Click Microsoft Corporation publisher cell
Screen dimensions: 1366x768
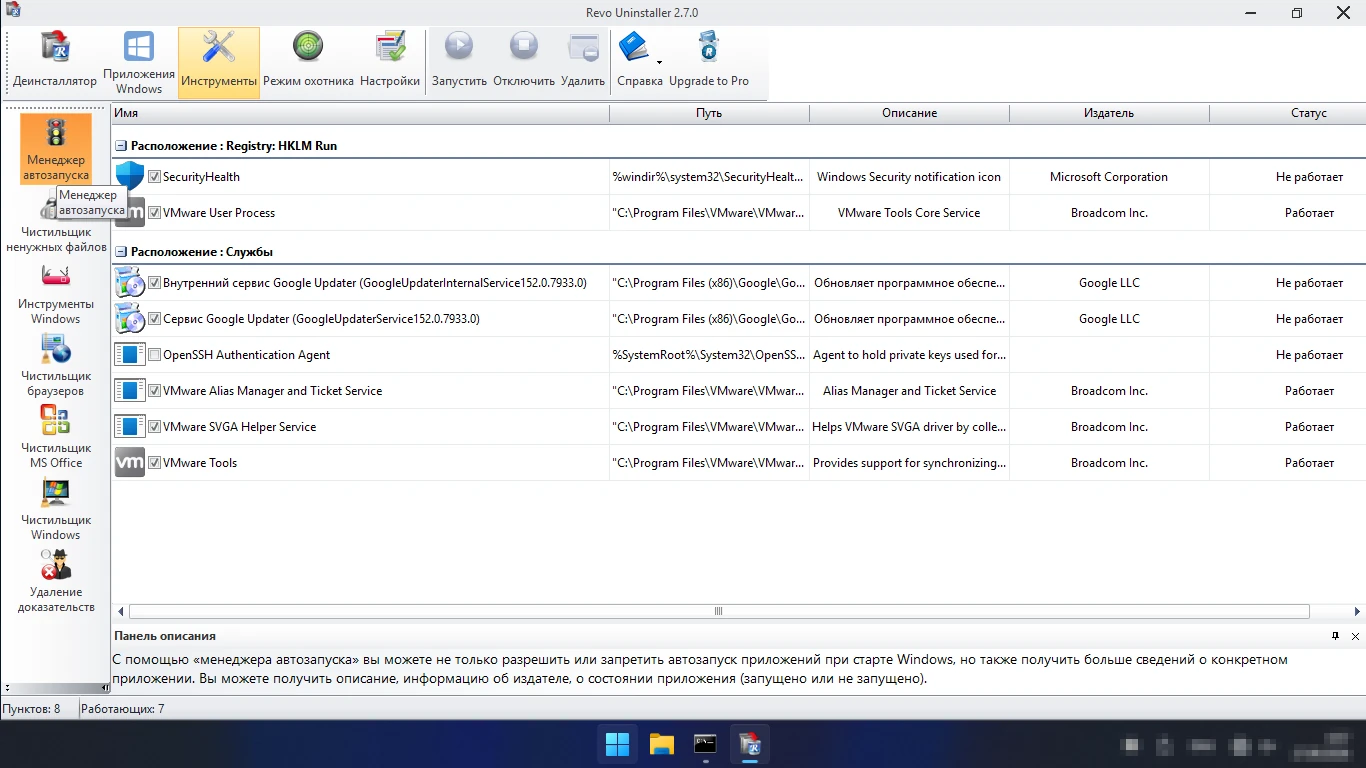[x=1109, y=177]
